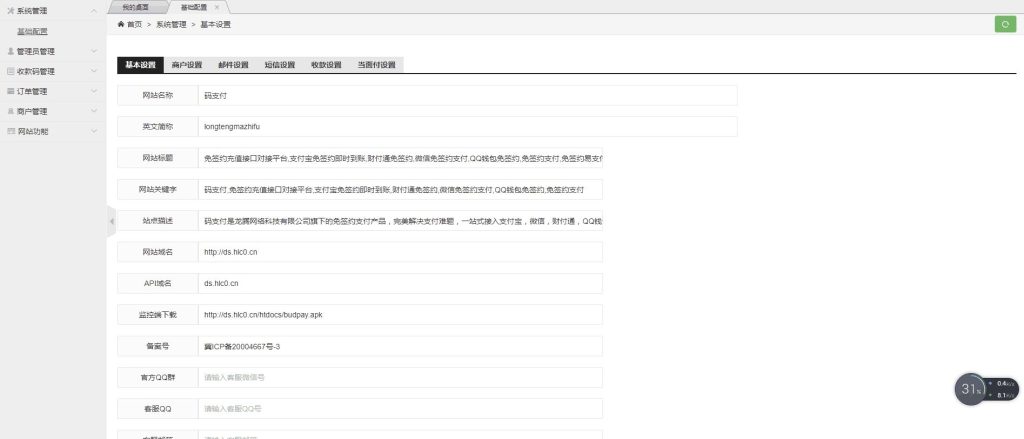
Task: Click the 系统管理 sidebar icon
Action: click(x=10, y=11)
